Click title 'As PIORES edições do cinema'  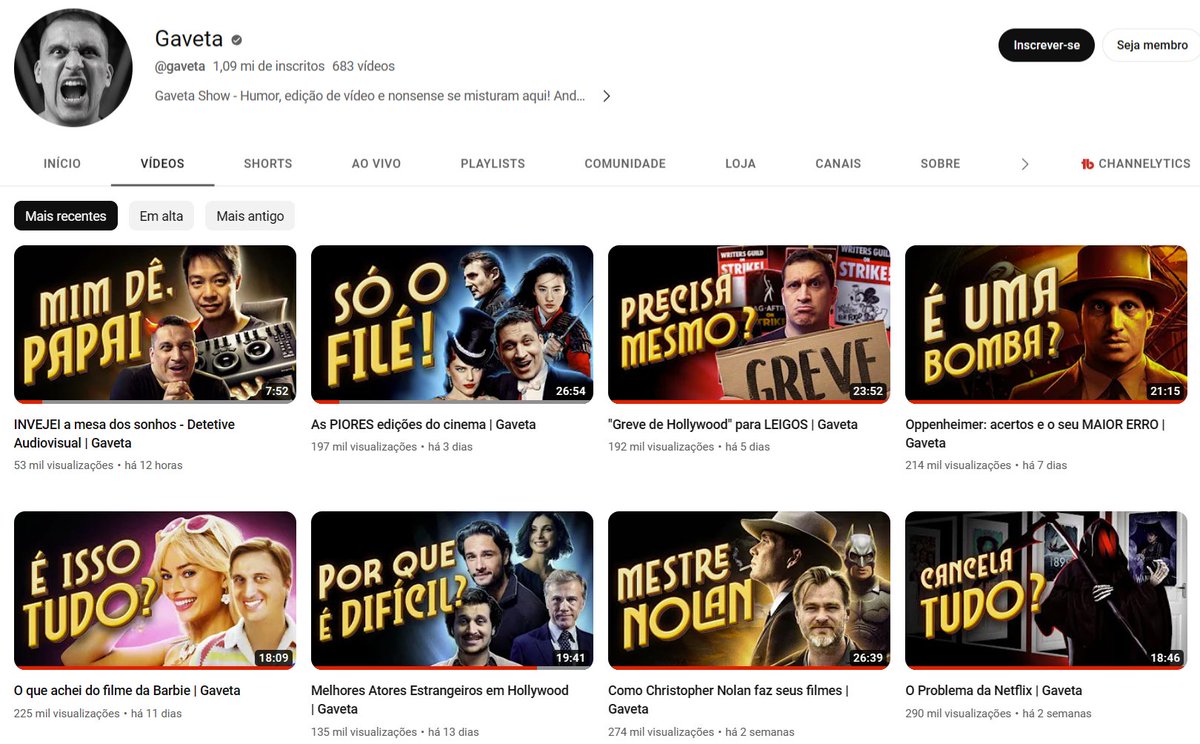pyautogui.click(x=423, y=425)
